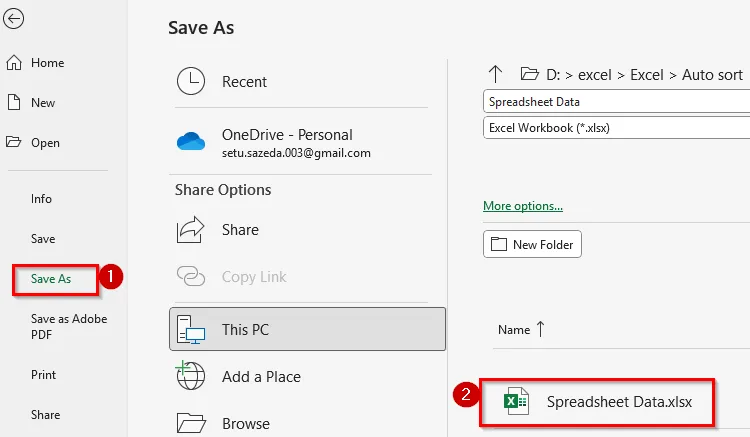Click the folder icon in the New Folder button
Screen dimensions: 750x437
click(x=499, y=244)
